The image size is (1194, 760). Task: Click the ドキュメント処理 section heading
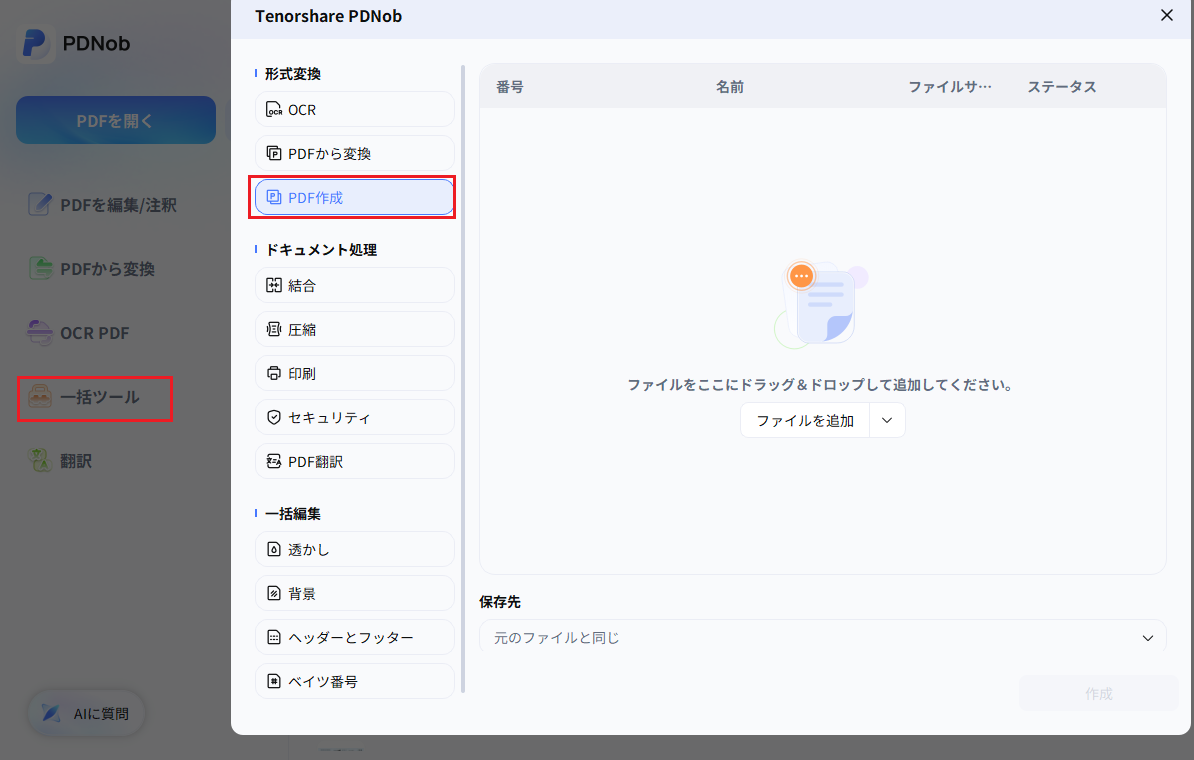point(321,250)
